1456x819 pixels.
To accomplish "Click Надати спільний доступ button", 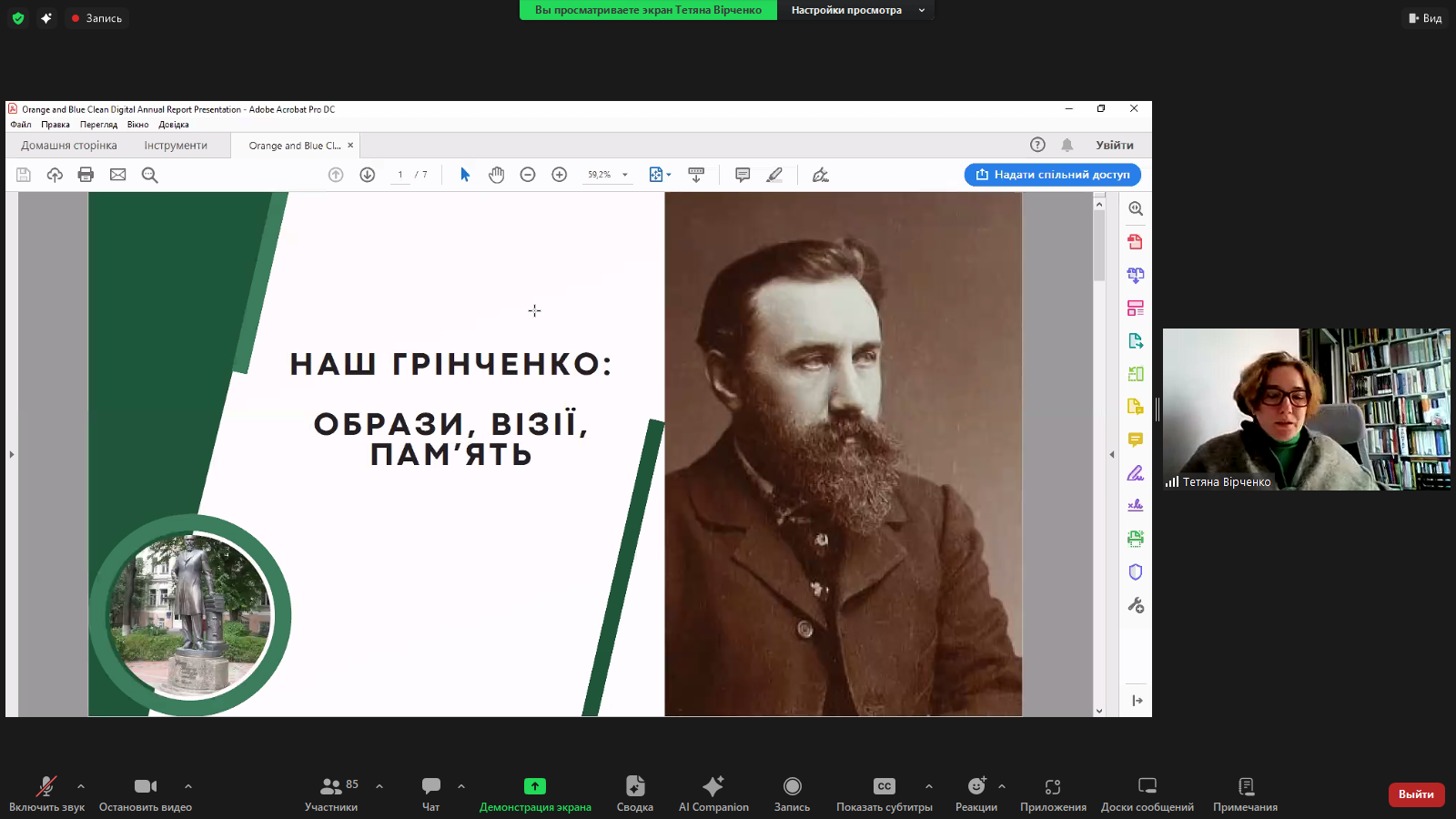I will point(1052,175).
